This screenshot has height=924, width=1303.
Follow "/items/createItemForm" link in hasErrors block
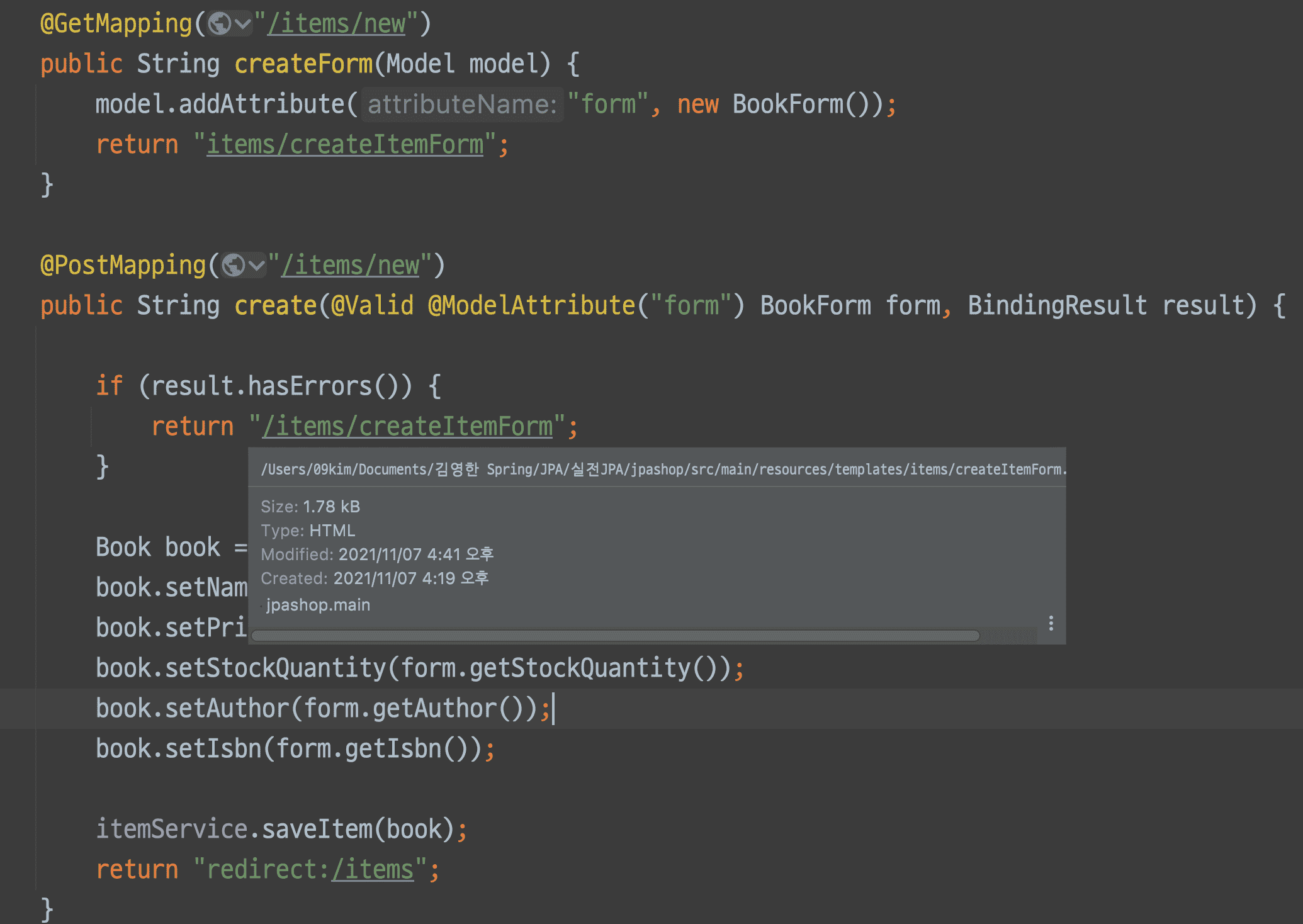[x=407, y=427]
